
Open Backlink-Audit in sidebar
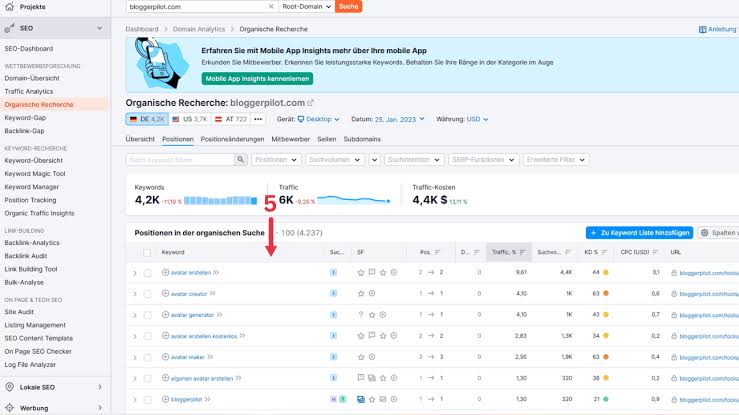[26, 256]
